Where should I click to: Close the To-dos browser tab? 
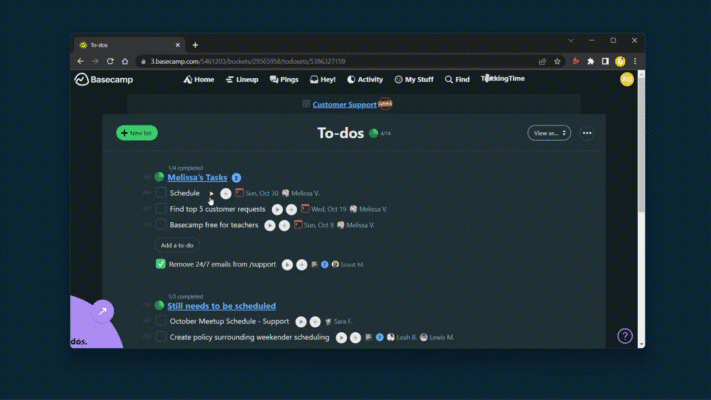(x=177, y=45)
